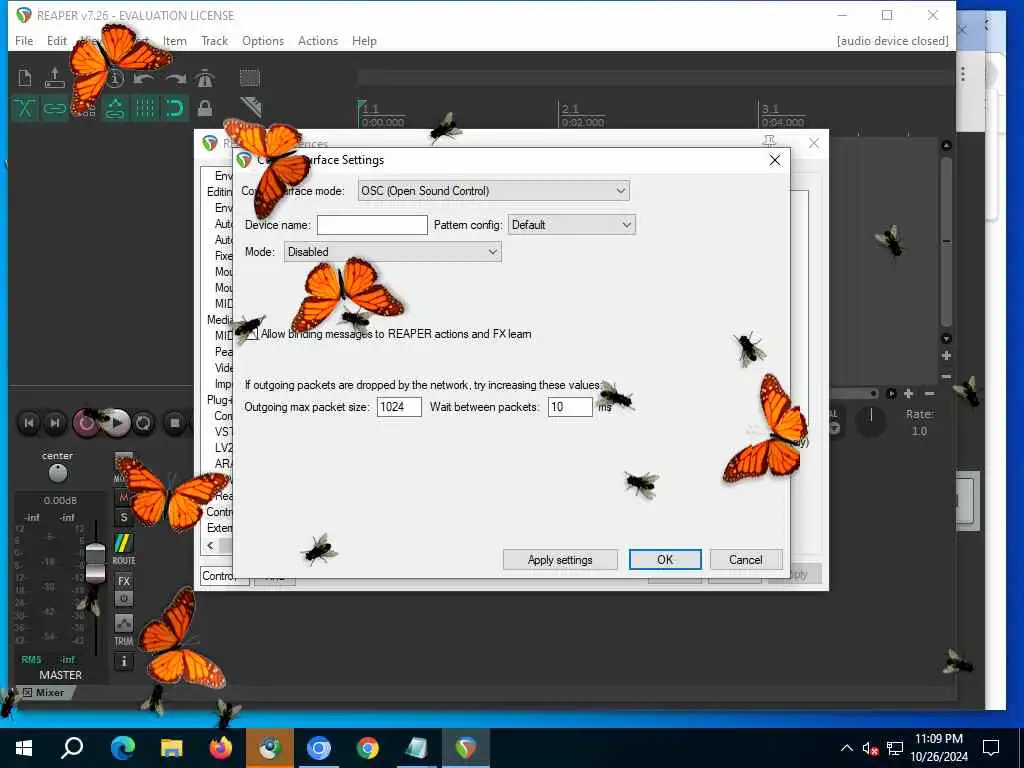1024x768 pixels.
Task: Click the dashed selection rectangle toolbar icon
Action: point(249,78)
